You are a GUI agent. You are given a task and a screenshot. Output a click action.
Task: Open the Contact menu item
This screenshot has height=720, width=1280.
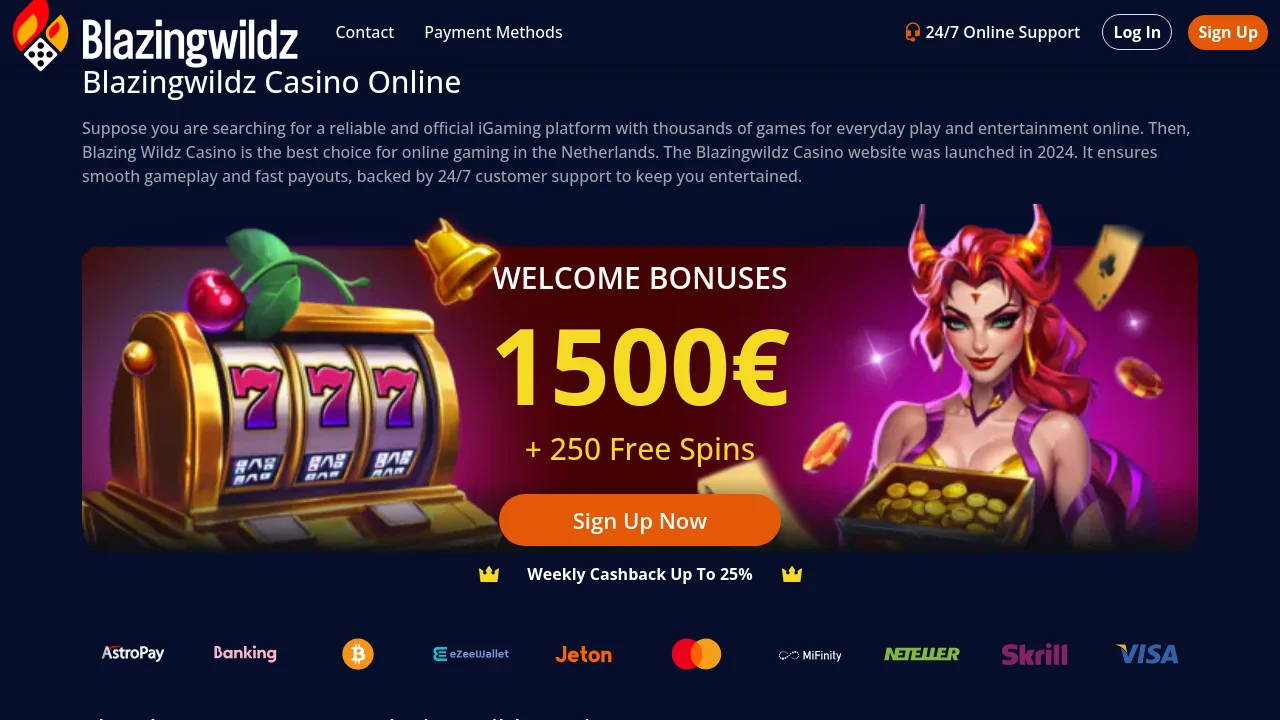(x=365, y=32)
